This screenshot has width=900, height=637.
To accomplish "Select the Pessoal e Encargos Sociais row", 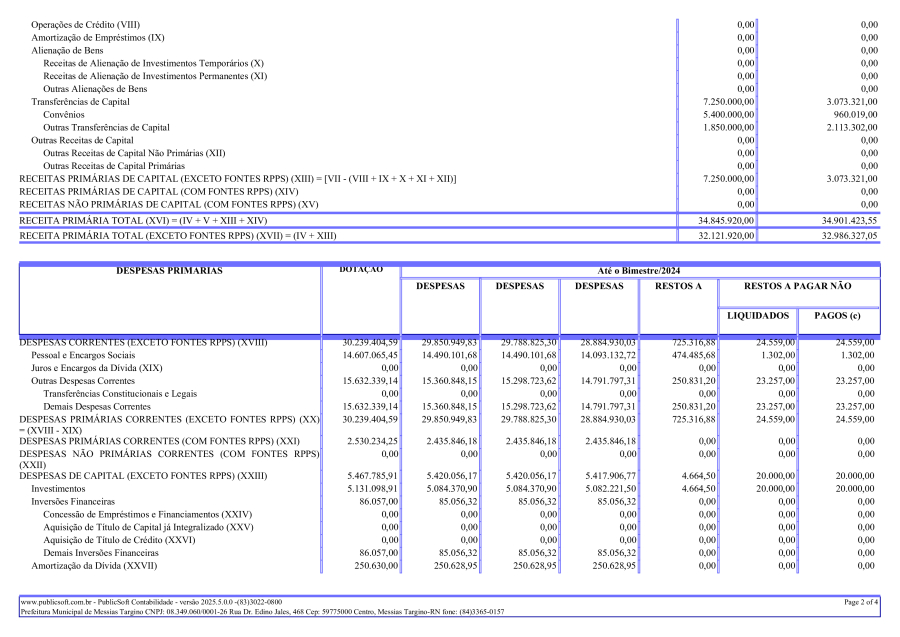I will [x=449, y=355].
